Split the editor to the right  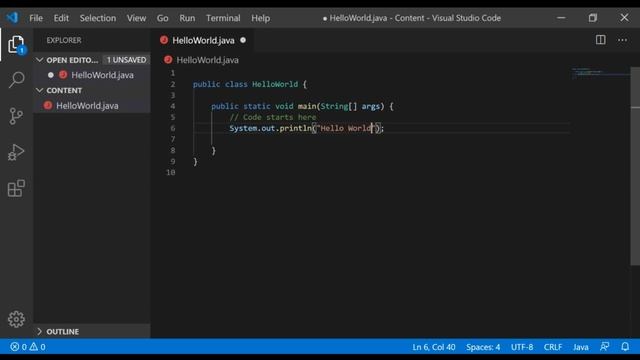pos(600,40)
